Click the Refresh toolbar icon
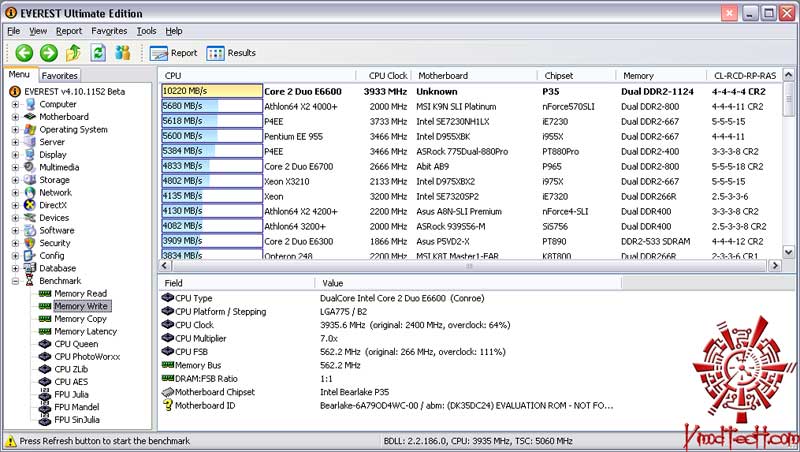This screenshot has height=452, width=800. (x=98, y=53)
